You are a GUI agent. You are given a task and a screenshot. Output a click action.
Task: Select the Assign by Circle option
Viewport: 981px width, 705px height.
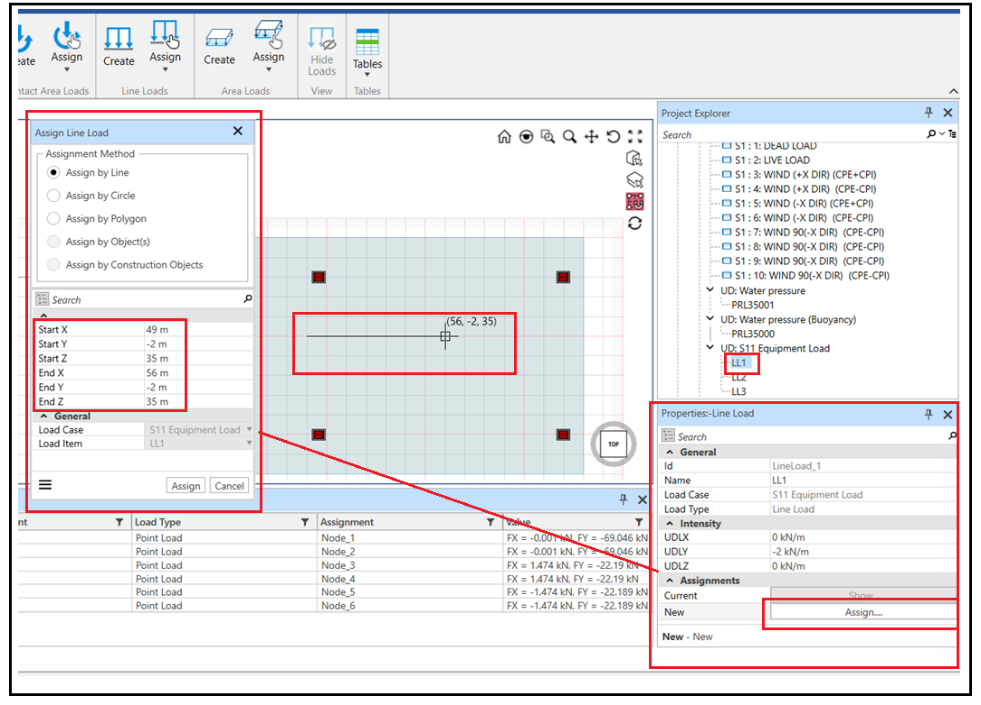(x=54, y=196)
